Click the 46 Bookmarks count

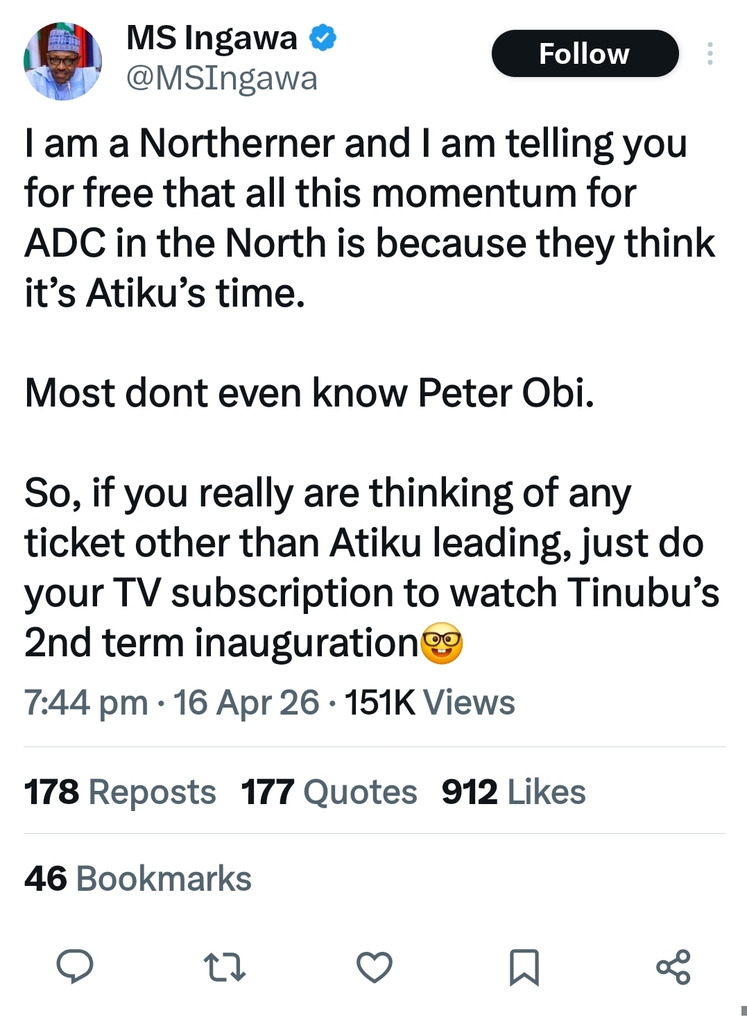coord(137,879)
